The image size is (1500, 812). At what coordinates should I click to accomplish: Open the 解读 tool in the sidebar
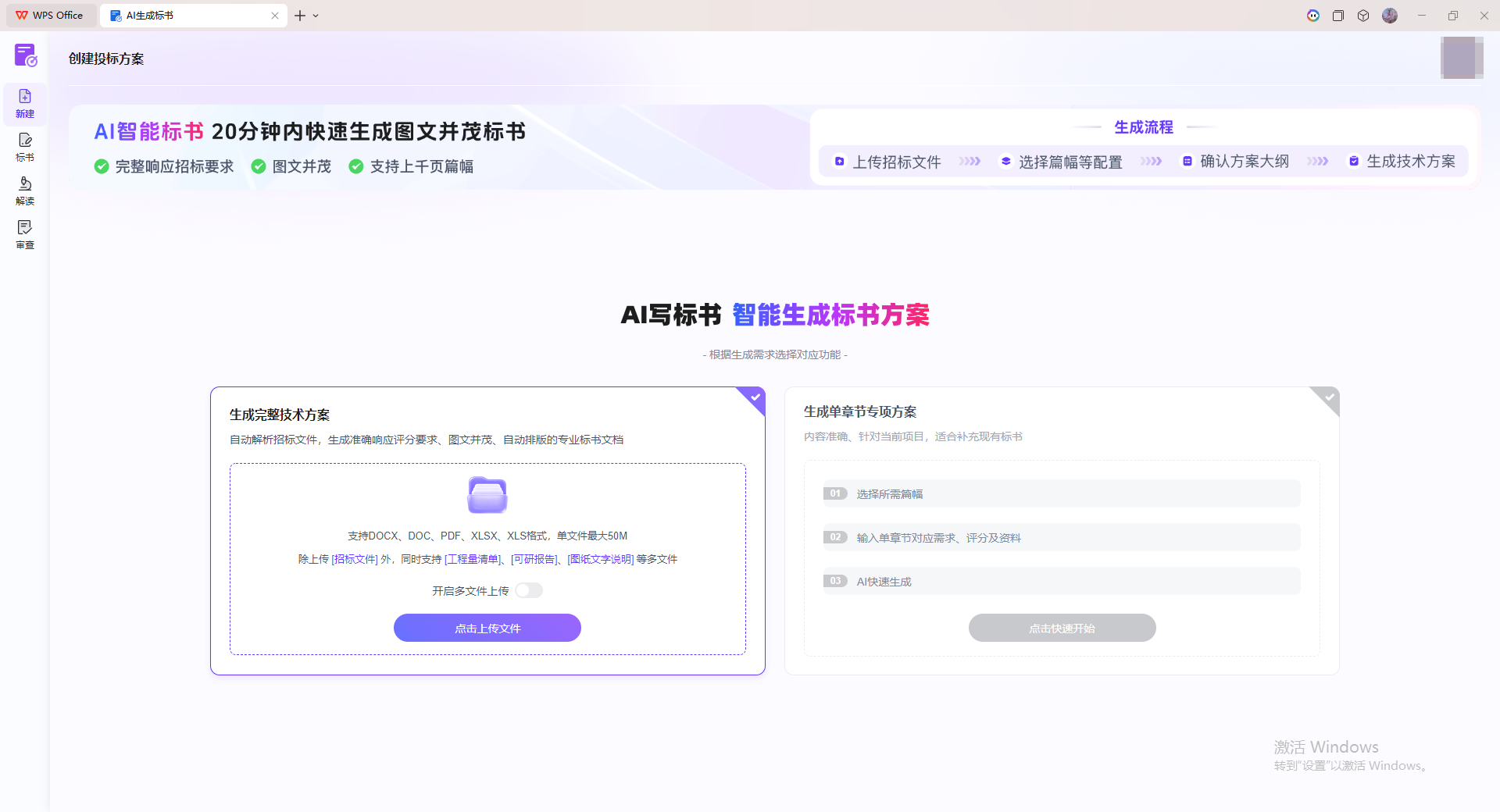point(25,191)
